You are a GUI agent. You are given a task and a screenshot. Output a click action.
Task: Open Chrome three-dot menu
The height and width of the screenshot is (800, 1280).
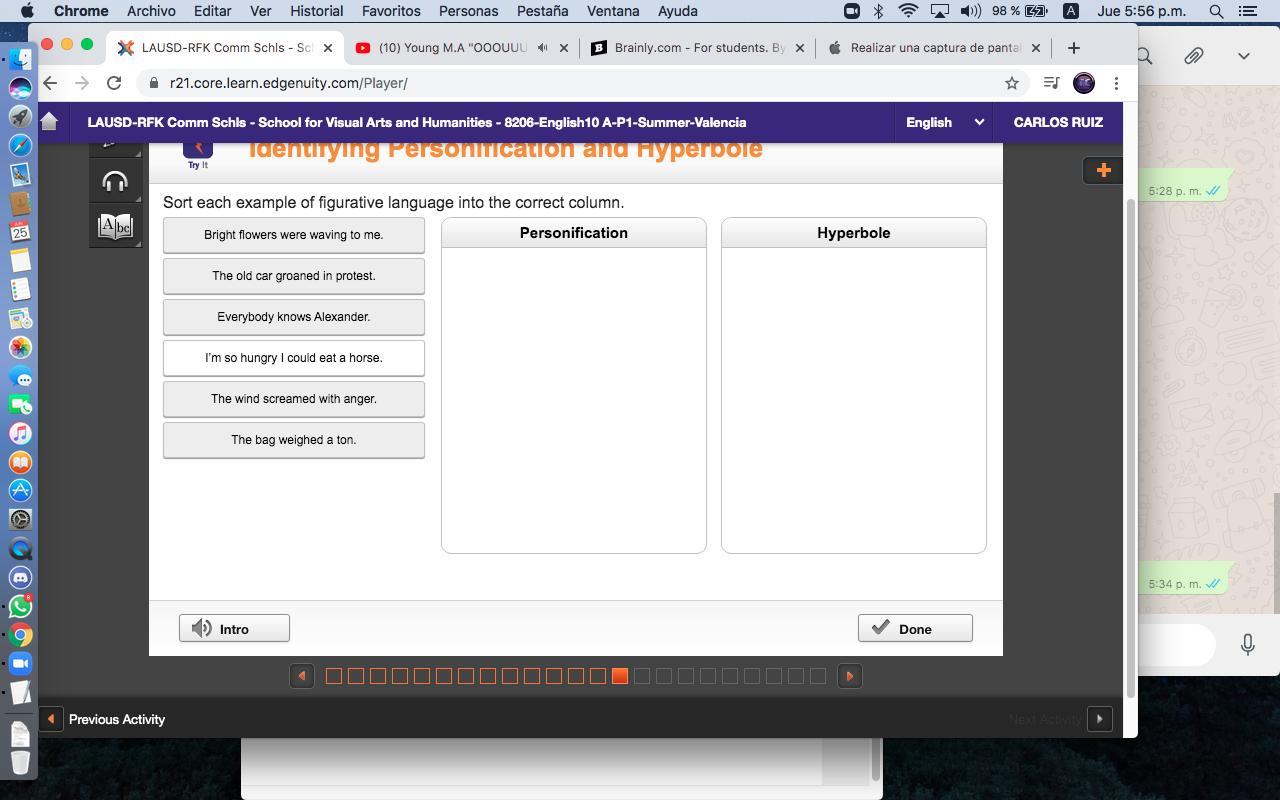pyautogui.click(x=1116, y=83)
